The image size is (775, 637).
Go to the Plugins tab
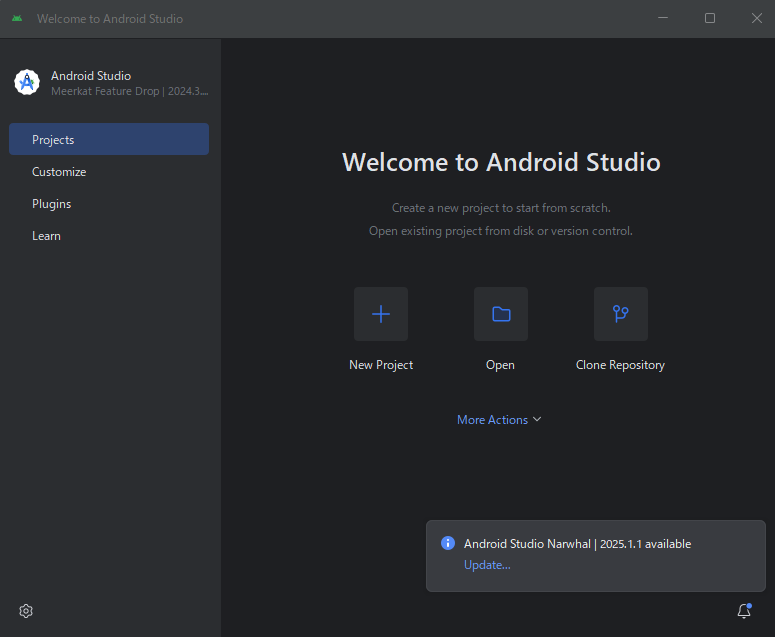109,204
